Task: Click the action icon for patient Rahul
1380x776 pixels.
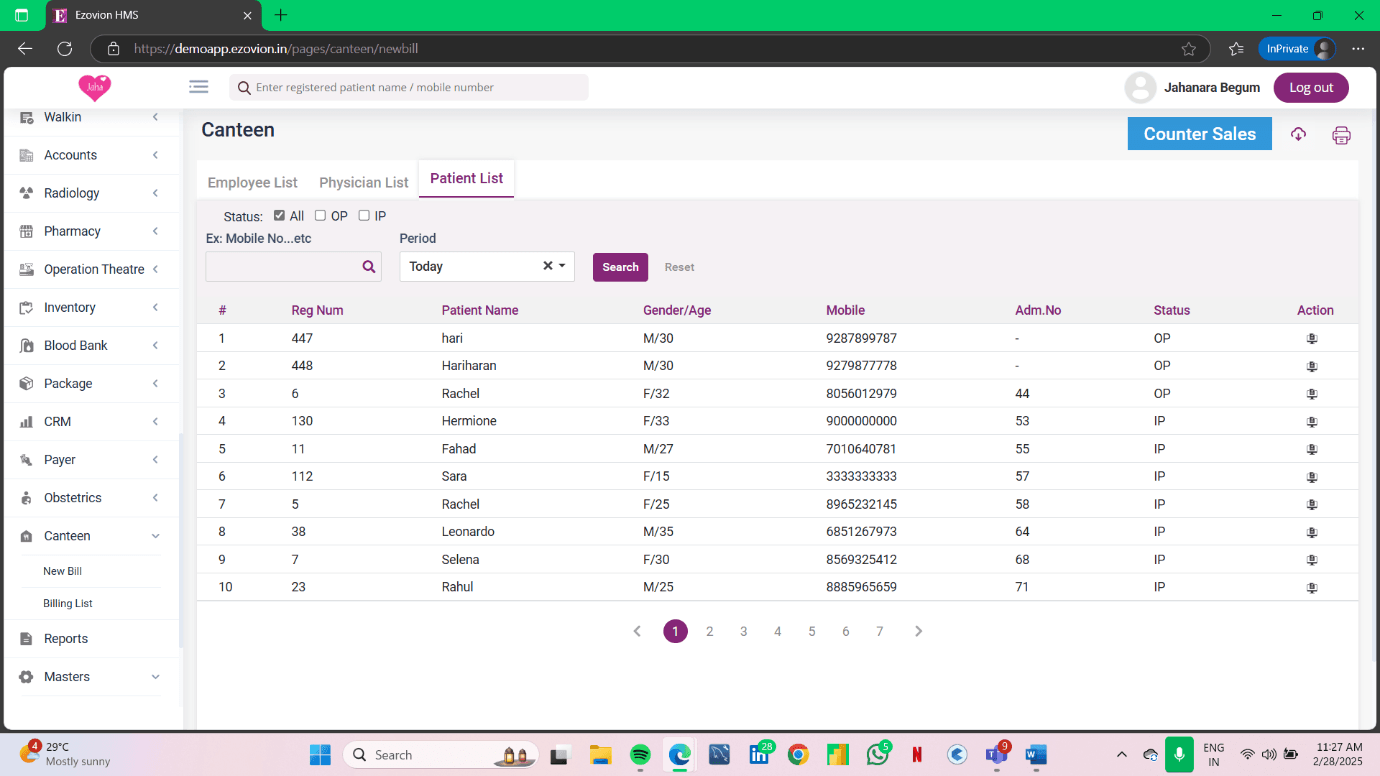Action: click(1312, 588)
